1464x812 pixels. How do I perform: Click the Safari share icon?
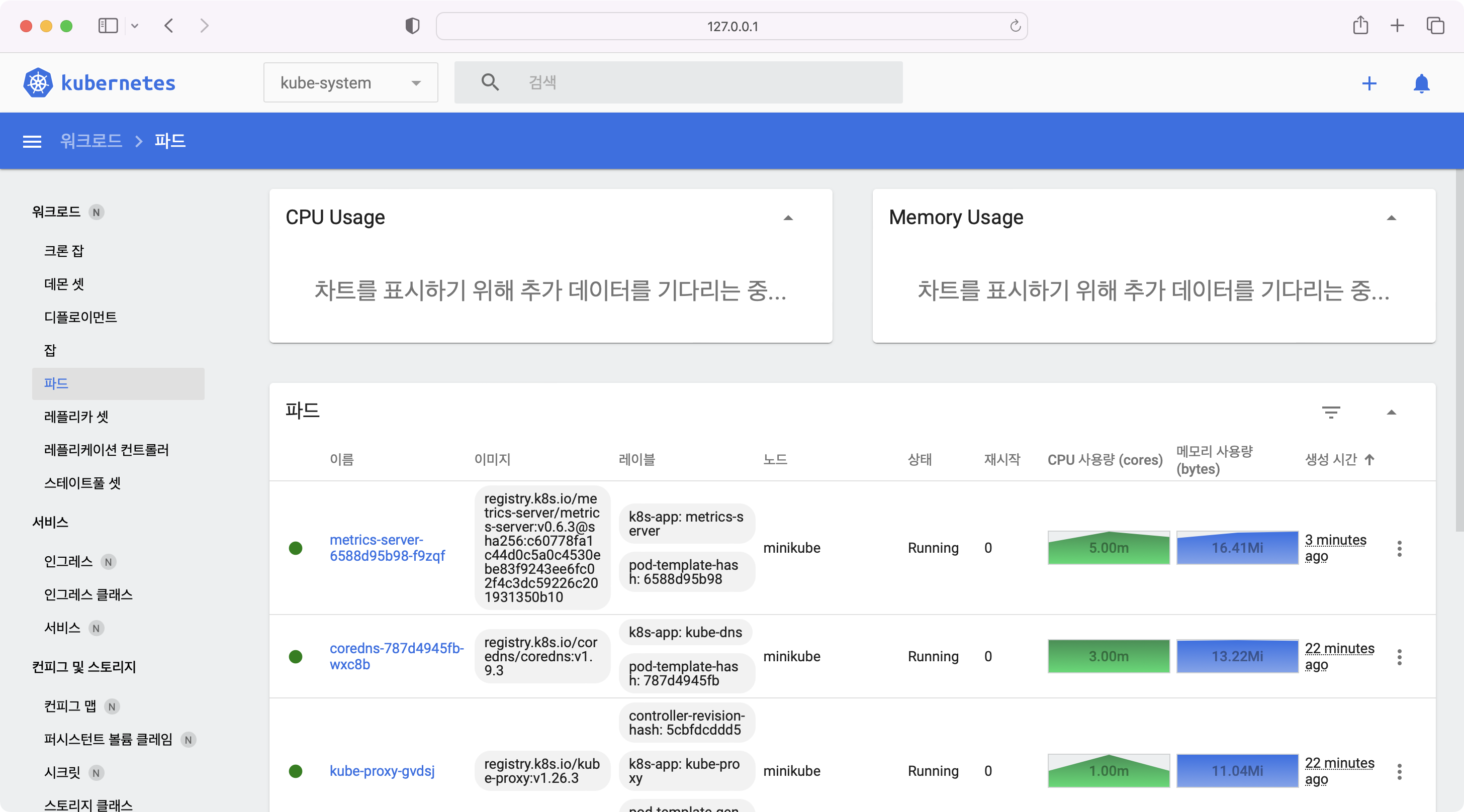click(x=1360, y=26)
